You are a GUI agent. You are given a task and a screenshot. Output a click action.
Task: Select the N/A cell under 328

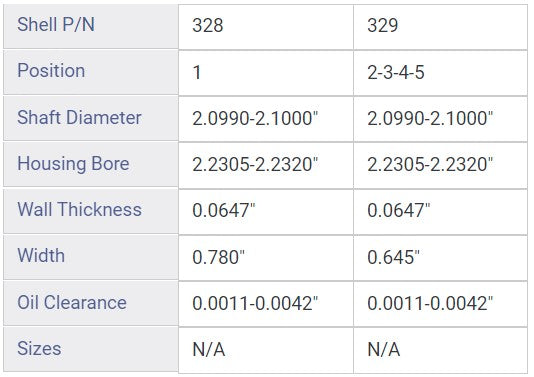click(266, 350)
